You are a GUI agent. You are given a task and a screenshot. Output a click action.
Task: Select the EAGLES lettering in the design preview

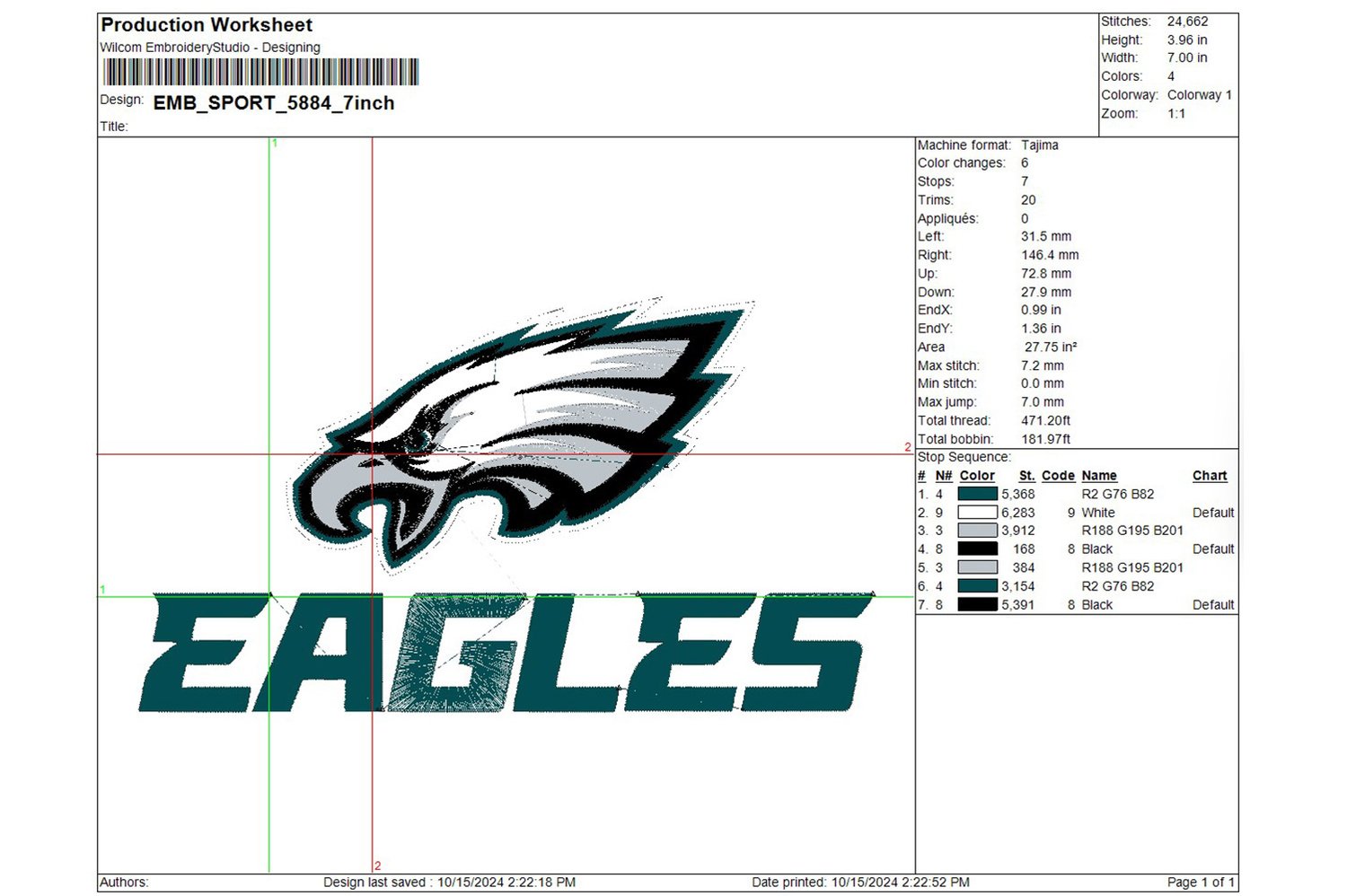tap(506, 653)
